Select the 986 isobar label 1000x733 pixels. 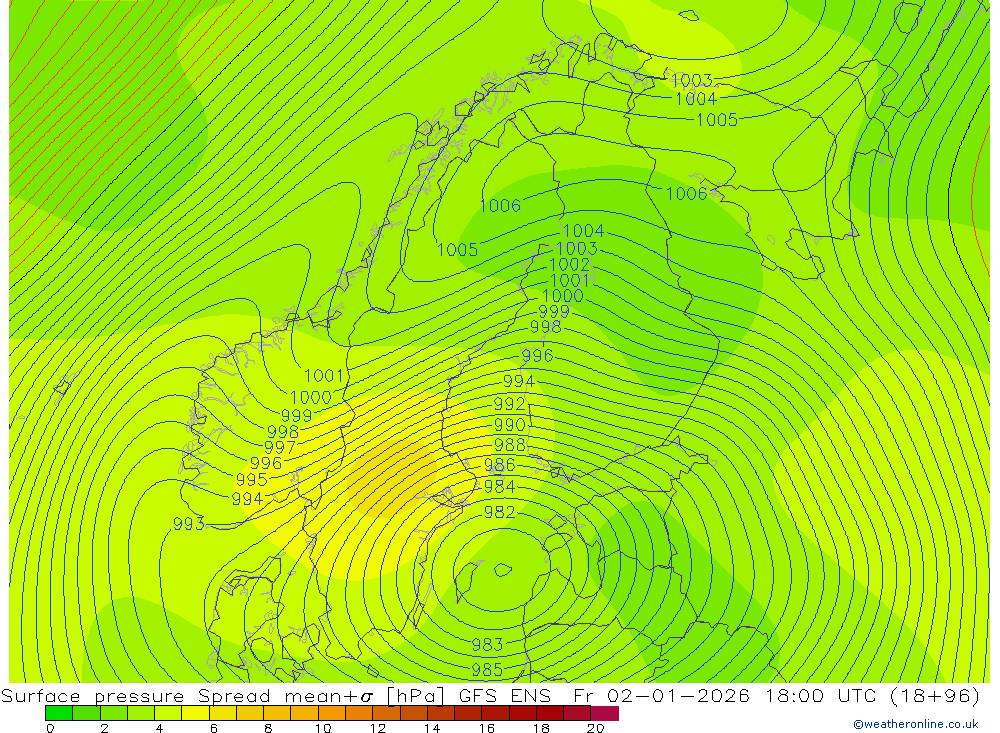(499, 465)
